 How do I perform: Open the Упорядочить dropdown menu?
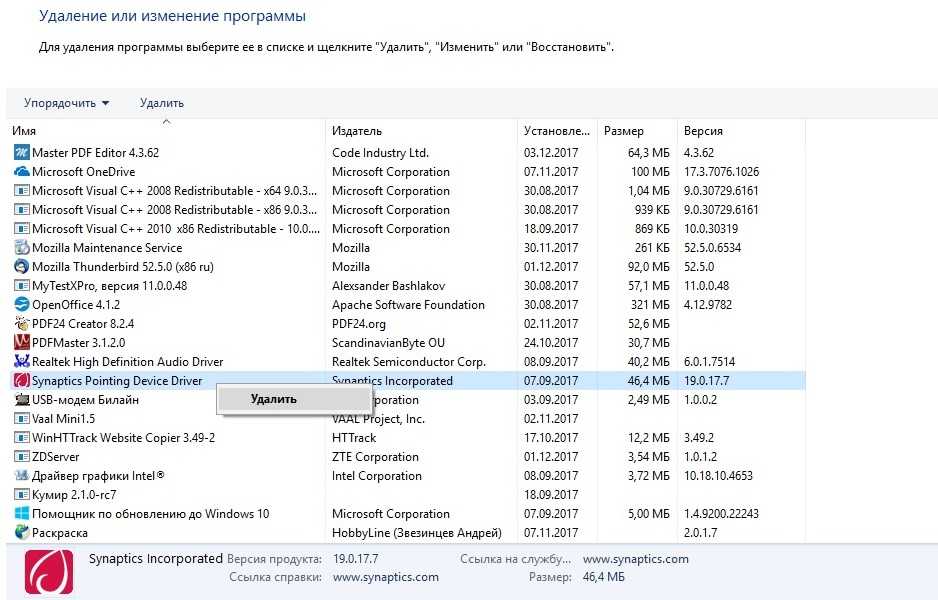pyautogui.click(x=66, y=103)
